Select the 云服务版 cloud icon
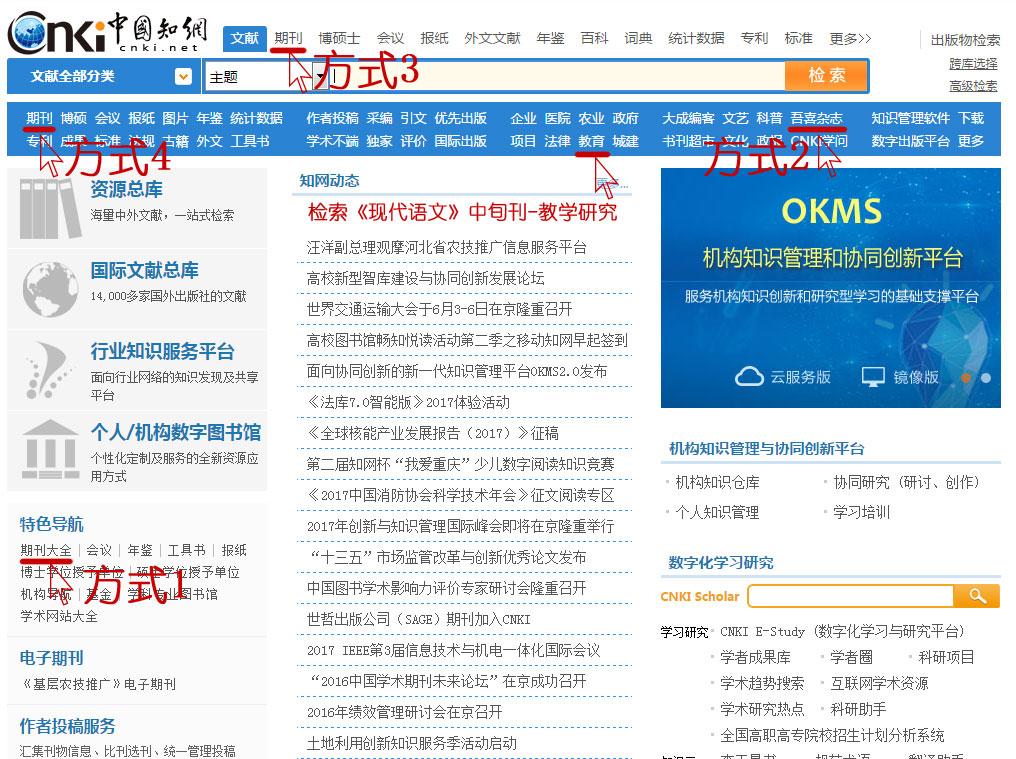This screenshot has height=759, width=1016. [x=749, y=377]
